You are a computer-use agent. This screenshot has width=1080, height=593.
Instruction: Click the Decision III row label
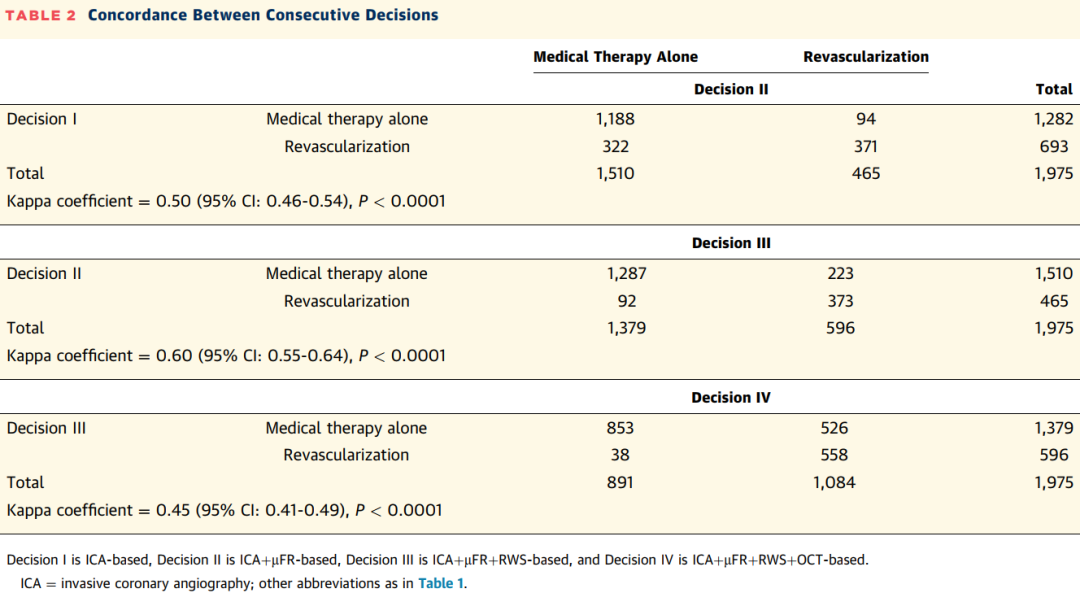point(46,428)
